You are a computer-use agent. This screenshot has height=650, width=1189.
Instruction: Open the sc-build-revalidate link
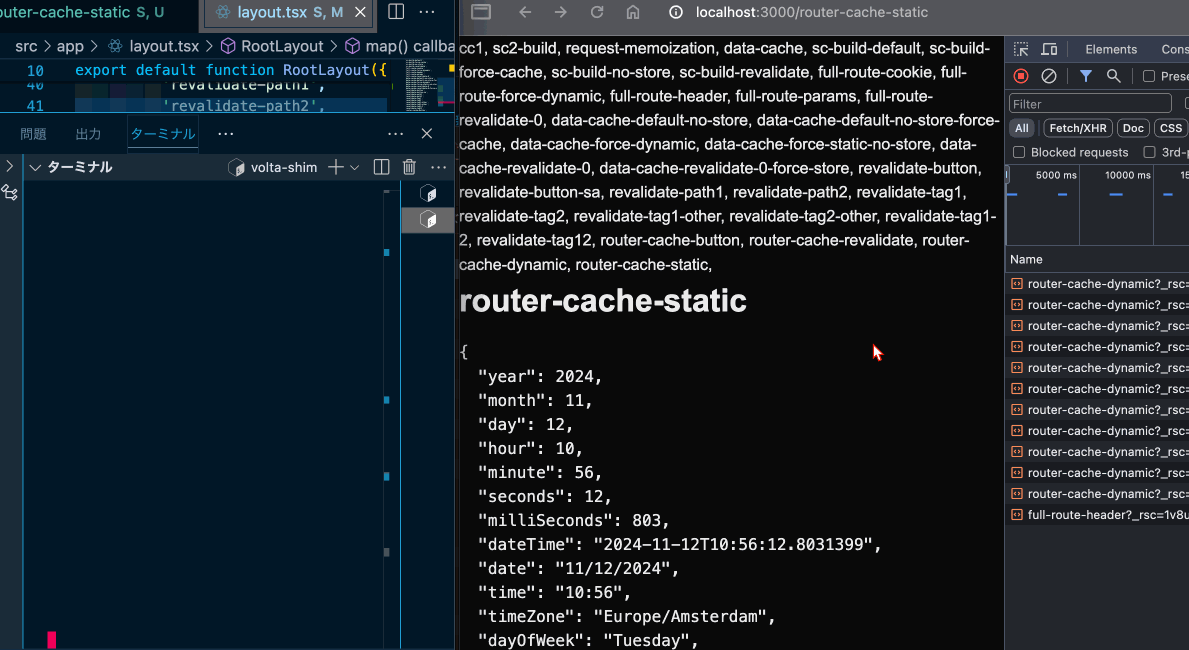(744, 72)
